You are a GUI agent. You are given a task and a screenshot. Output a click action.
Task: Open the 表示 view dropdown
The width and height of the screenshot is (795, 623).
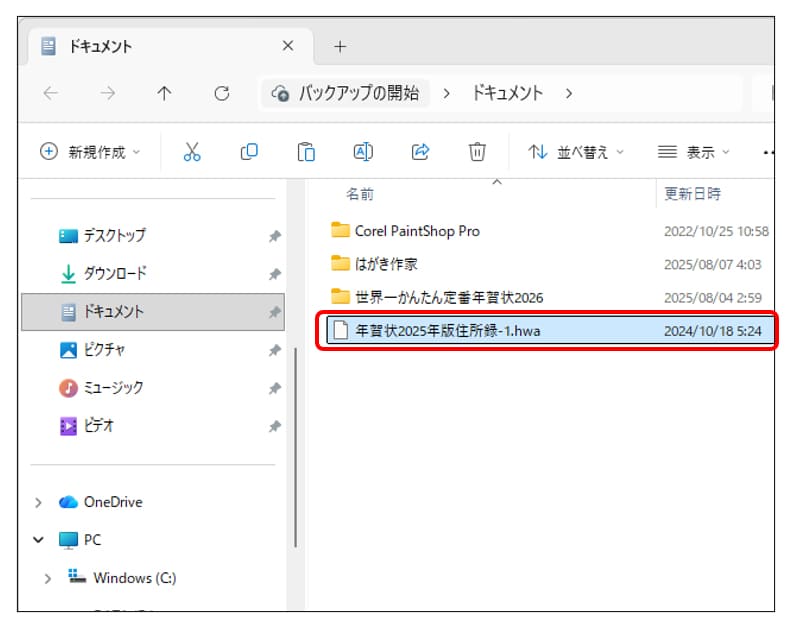[x=694, y=152]
